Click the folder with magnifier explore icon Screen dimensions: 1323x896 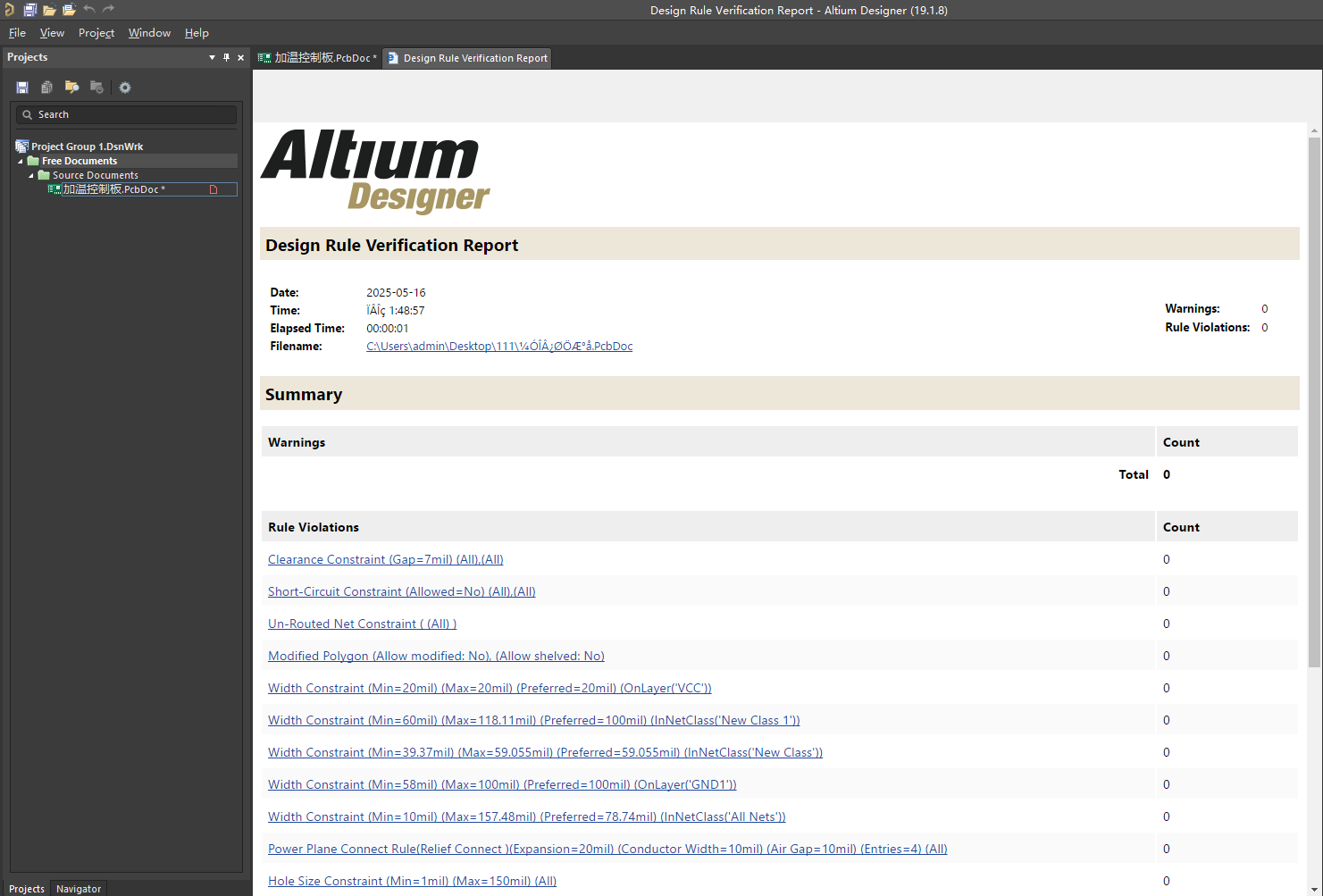(71, 88)
